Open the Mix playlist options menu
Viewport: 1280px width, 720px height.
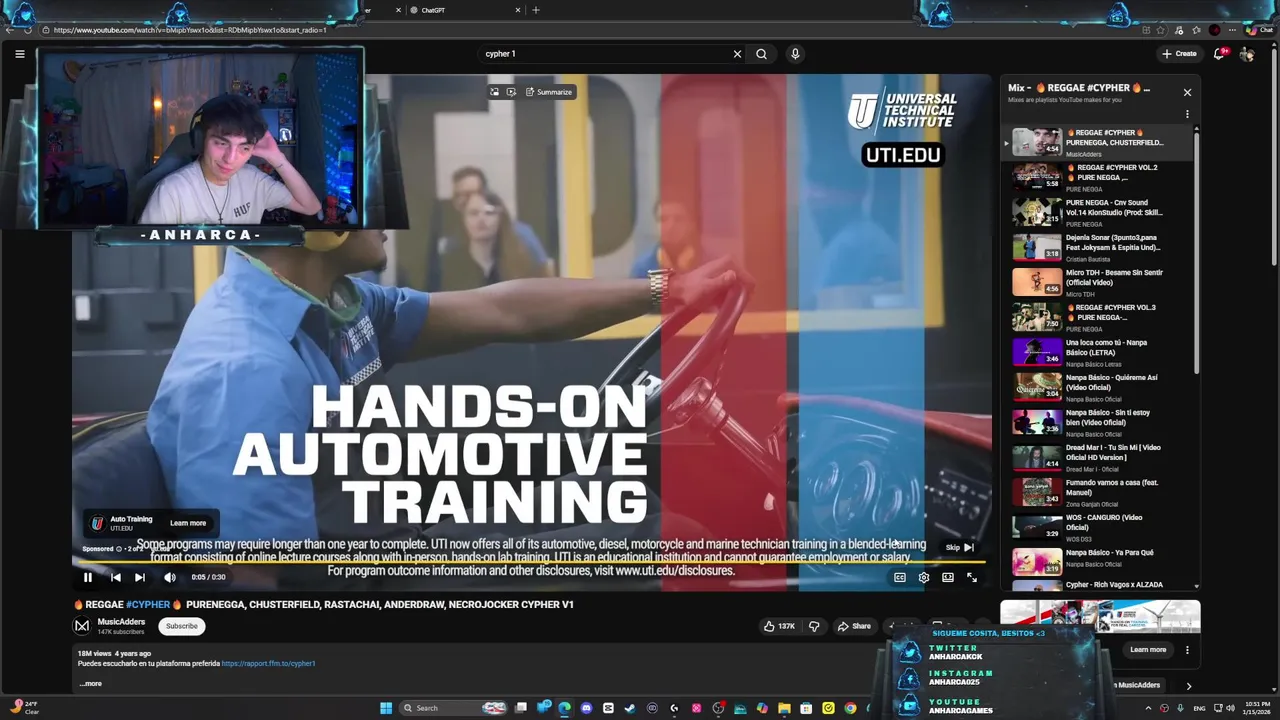[1187, 114]
